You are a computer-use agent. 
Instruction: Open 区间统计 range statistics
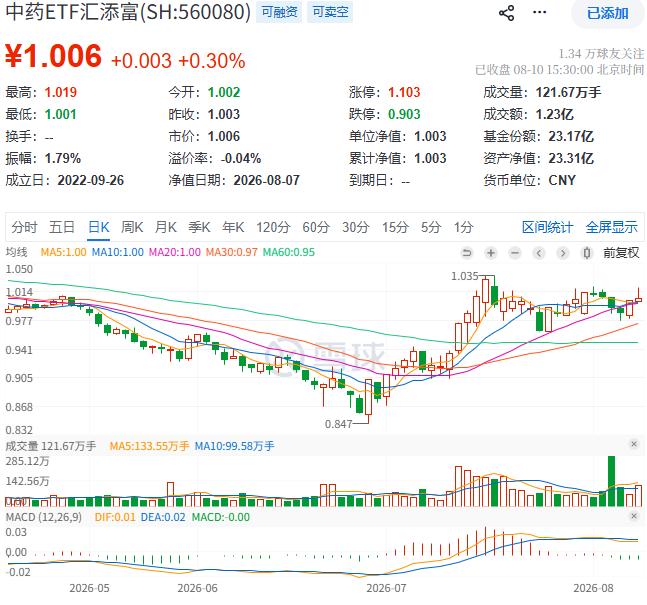point(548,227)
